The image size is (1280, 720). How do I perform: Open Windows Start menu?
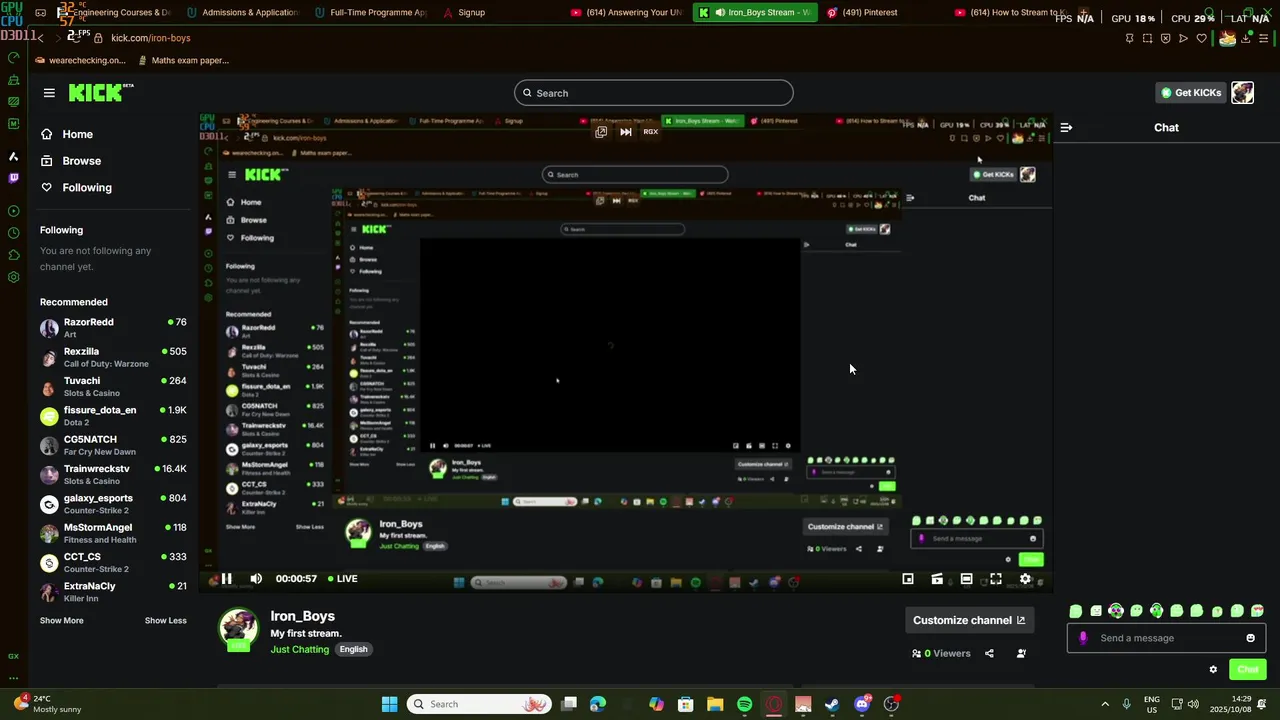click(x=389, y=704)
